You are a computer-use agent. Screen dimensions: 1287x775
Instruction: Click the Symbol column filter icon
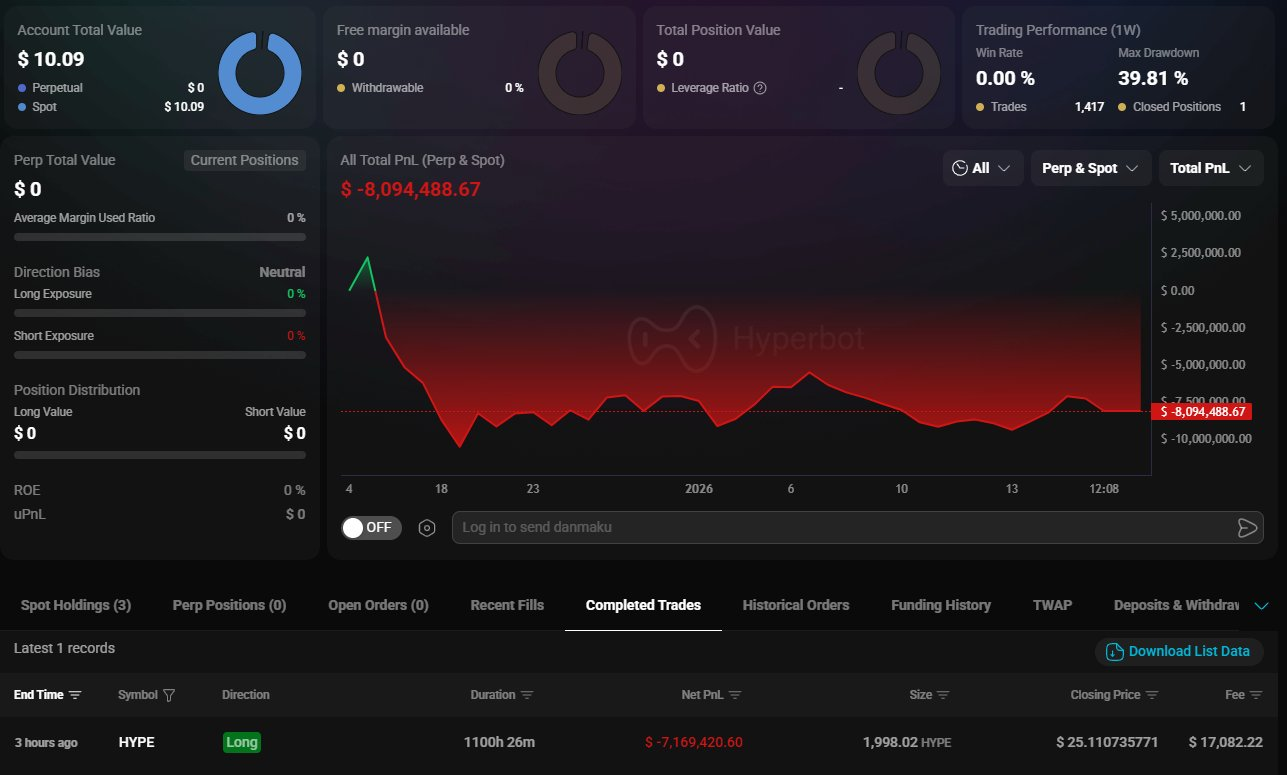point(169,695)
